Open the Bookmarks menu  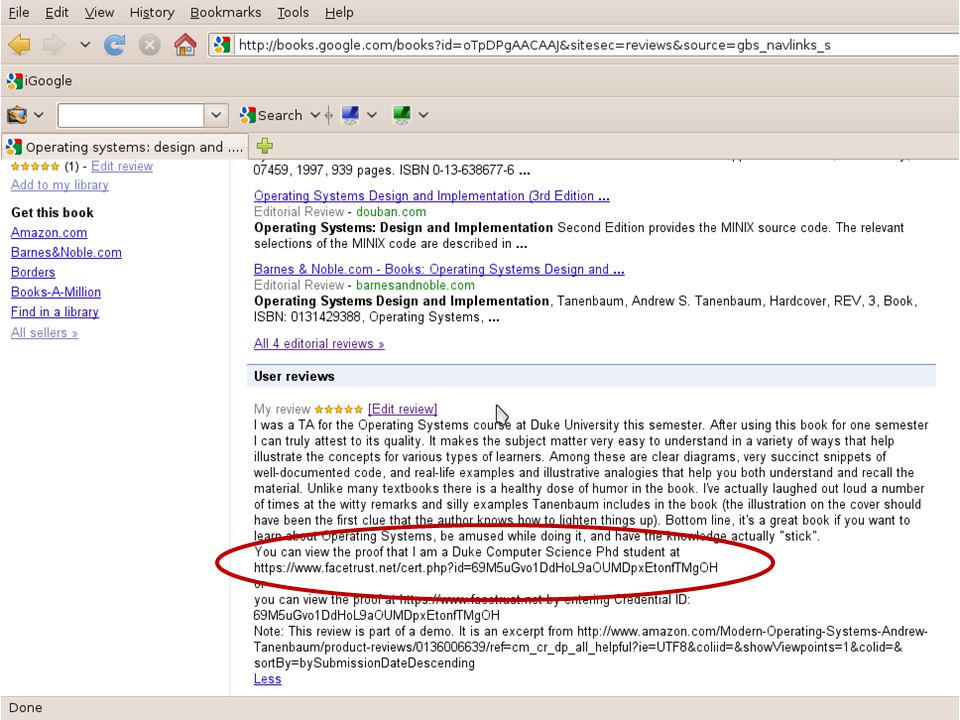(225, 12)
